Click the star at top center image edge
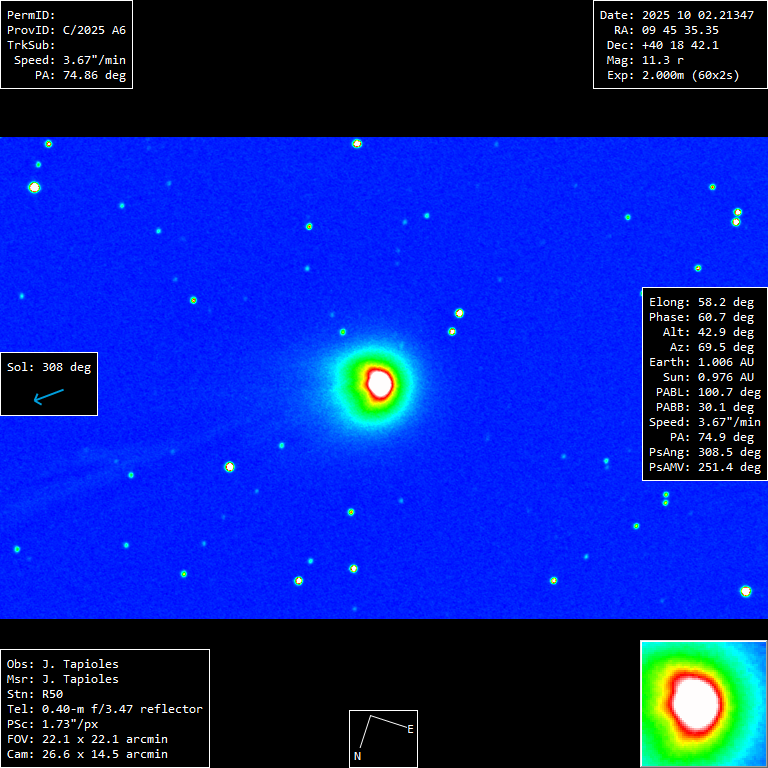This screenshot has height=768, width=768. click(x=357, y=143)
